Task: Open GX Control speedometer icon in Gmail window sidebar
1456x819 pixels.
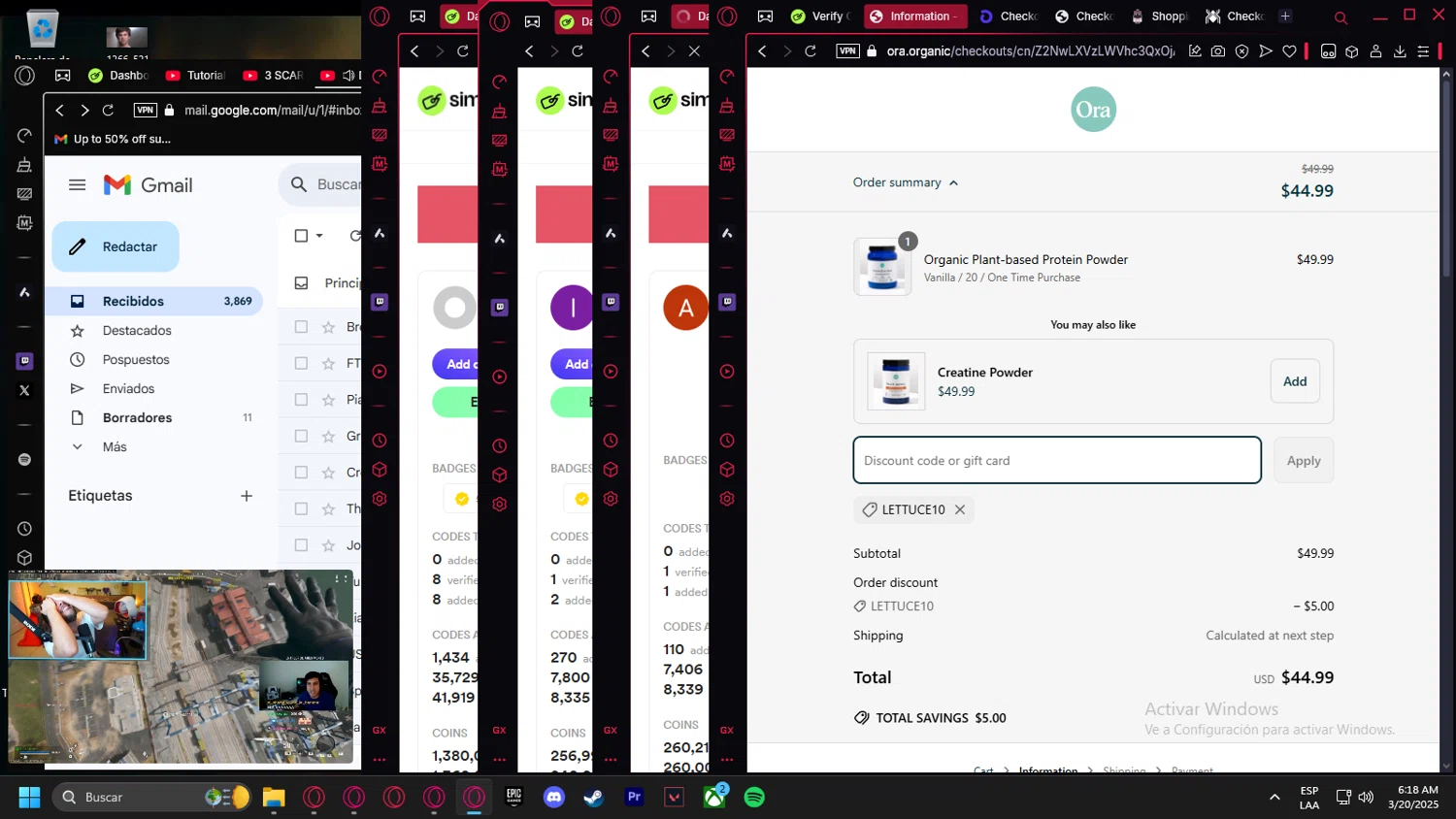Action: tap(24, 136)
